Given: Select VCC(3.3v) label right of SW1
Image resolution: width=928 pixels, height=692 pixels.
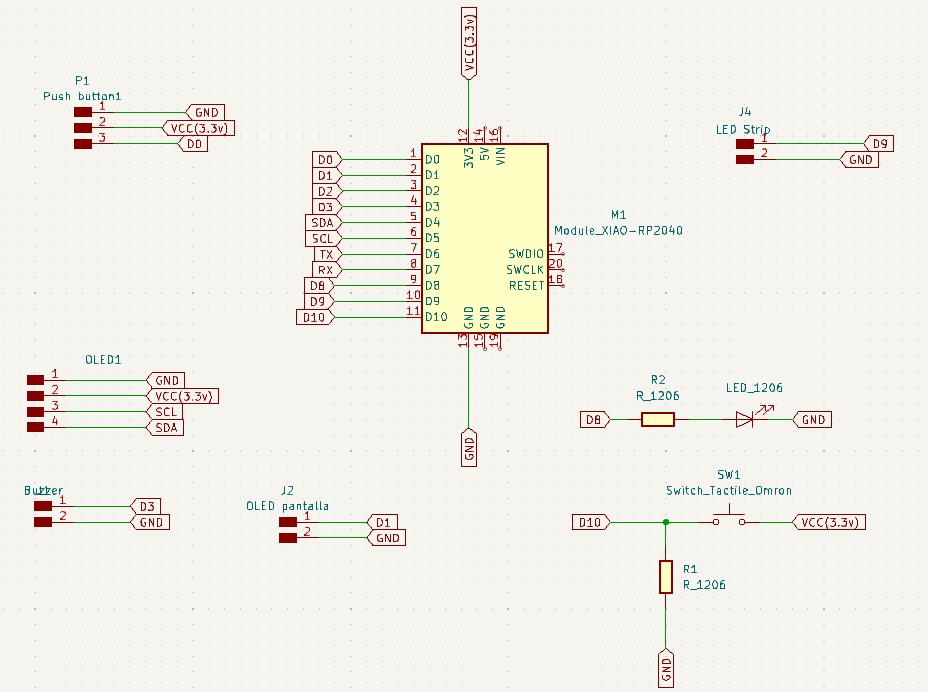Looking at the screenshot, I should pos(829,522).
